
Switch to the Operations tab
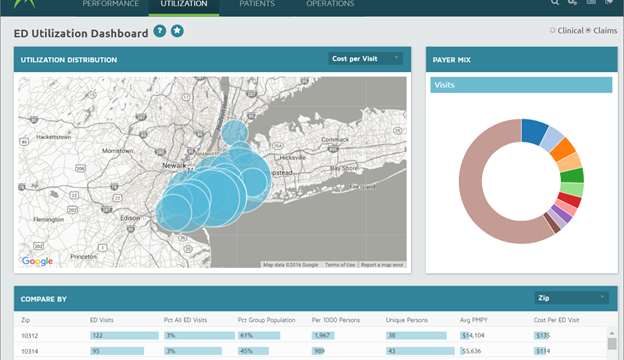330,4
